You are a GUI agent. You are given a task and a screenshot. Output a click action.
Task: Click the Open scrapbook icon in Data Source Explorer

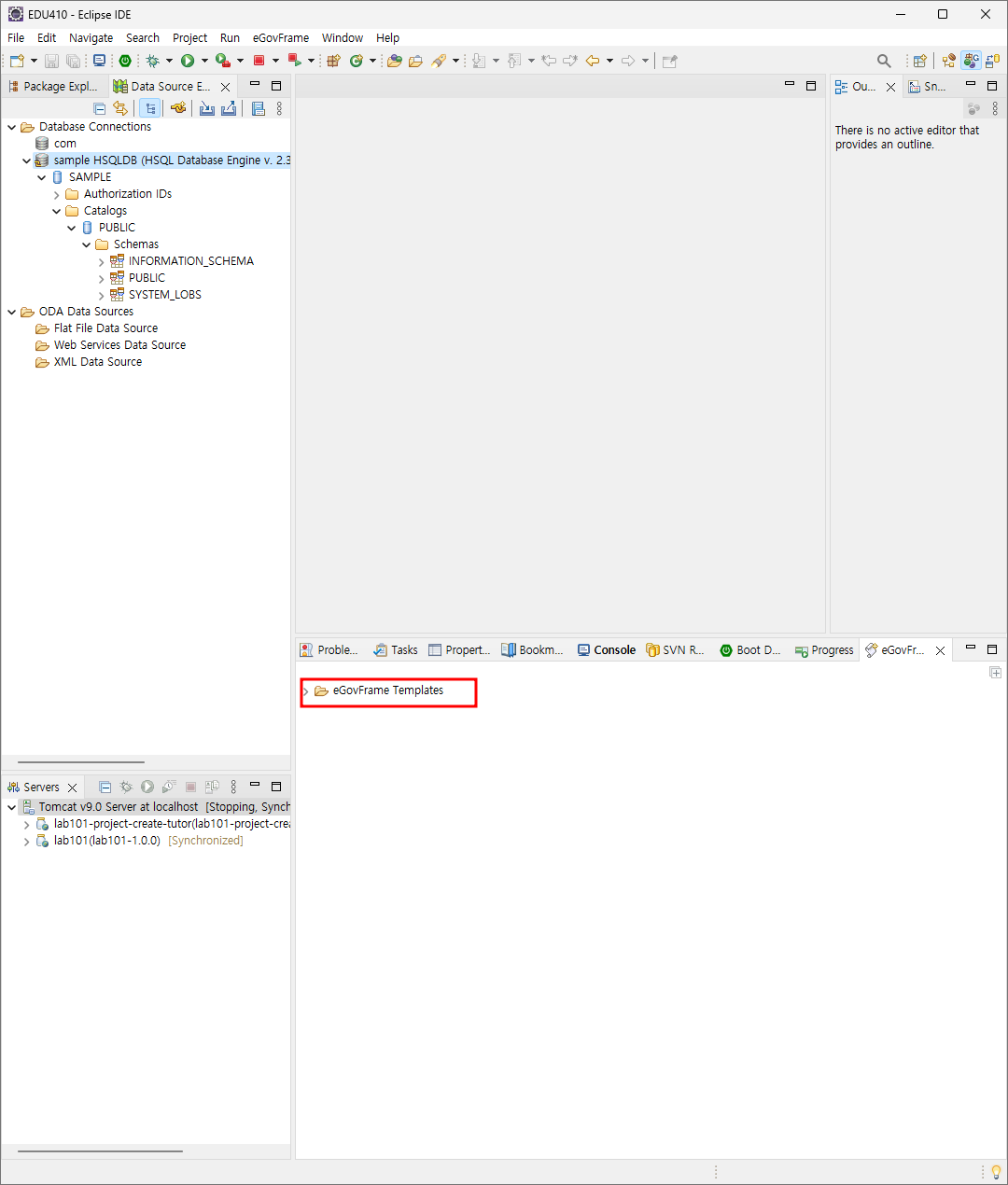click(x=259, y=108)
